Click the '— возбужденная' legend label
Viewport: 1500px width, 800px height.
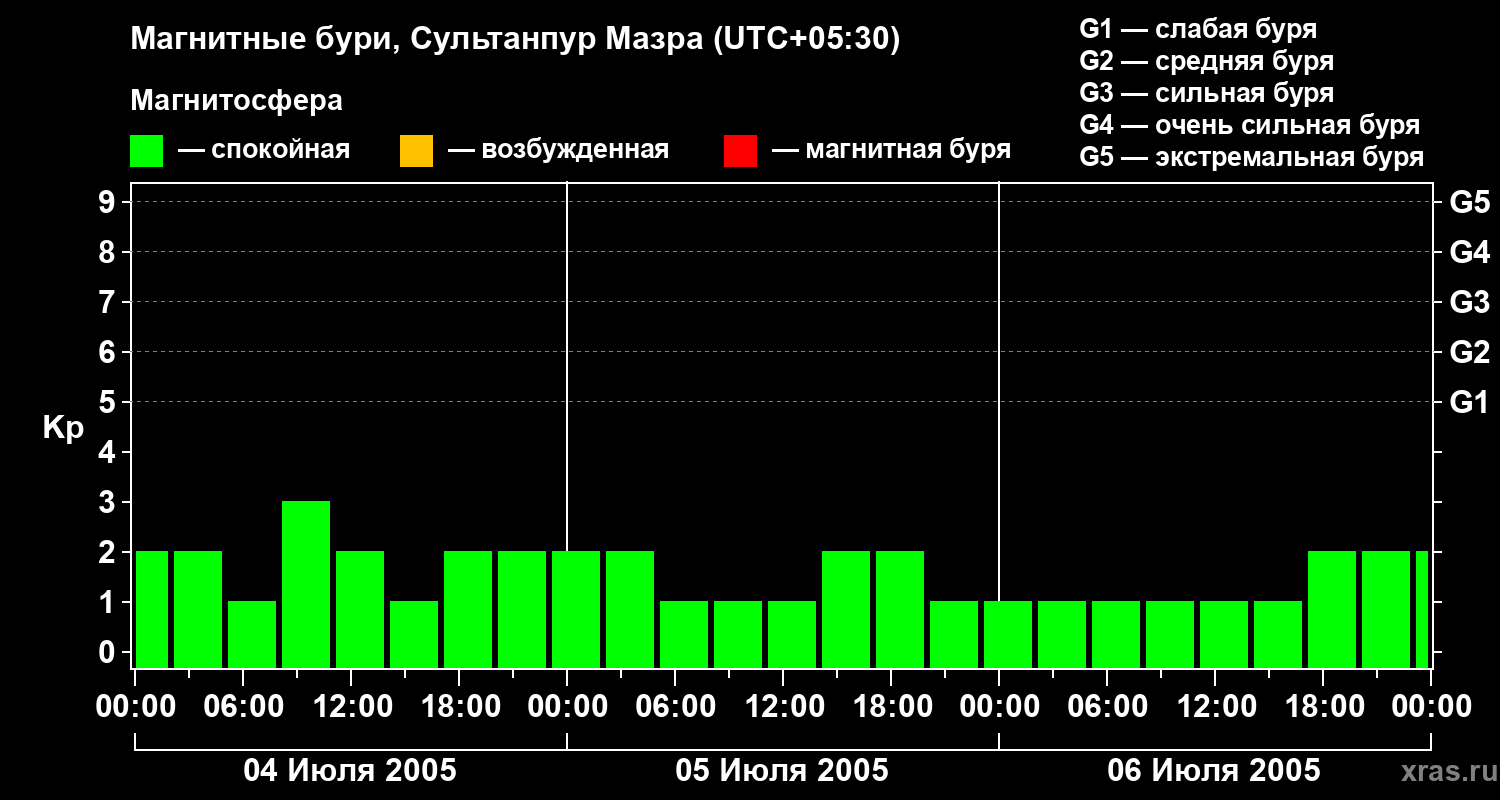pos(558,150)
